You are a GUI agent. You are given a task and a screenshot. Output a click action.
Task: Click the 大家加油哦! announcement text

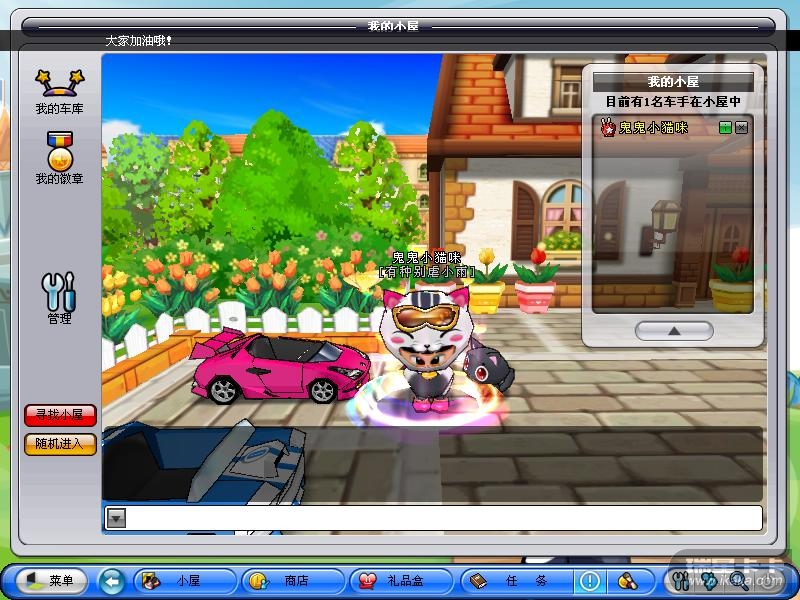(x=138, y=41)
